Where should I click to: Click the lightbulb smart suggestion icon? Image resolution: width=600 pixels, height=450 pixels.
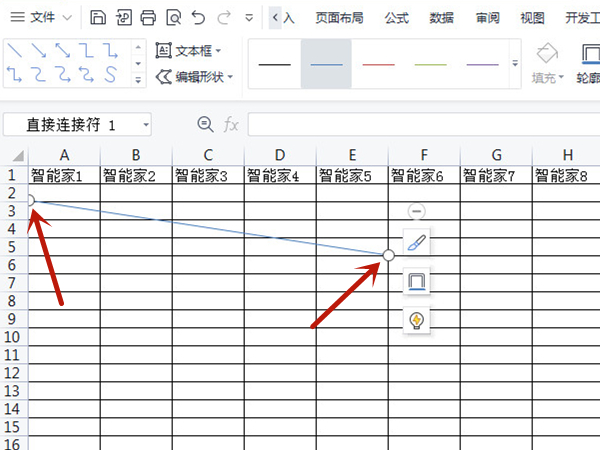pyautogui.click(x=417, y=320)
